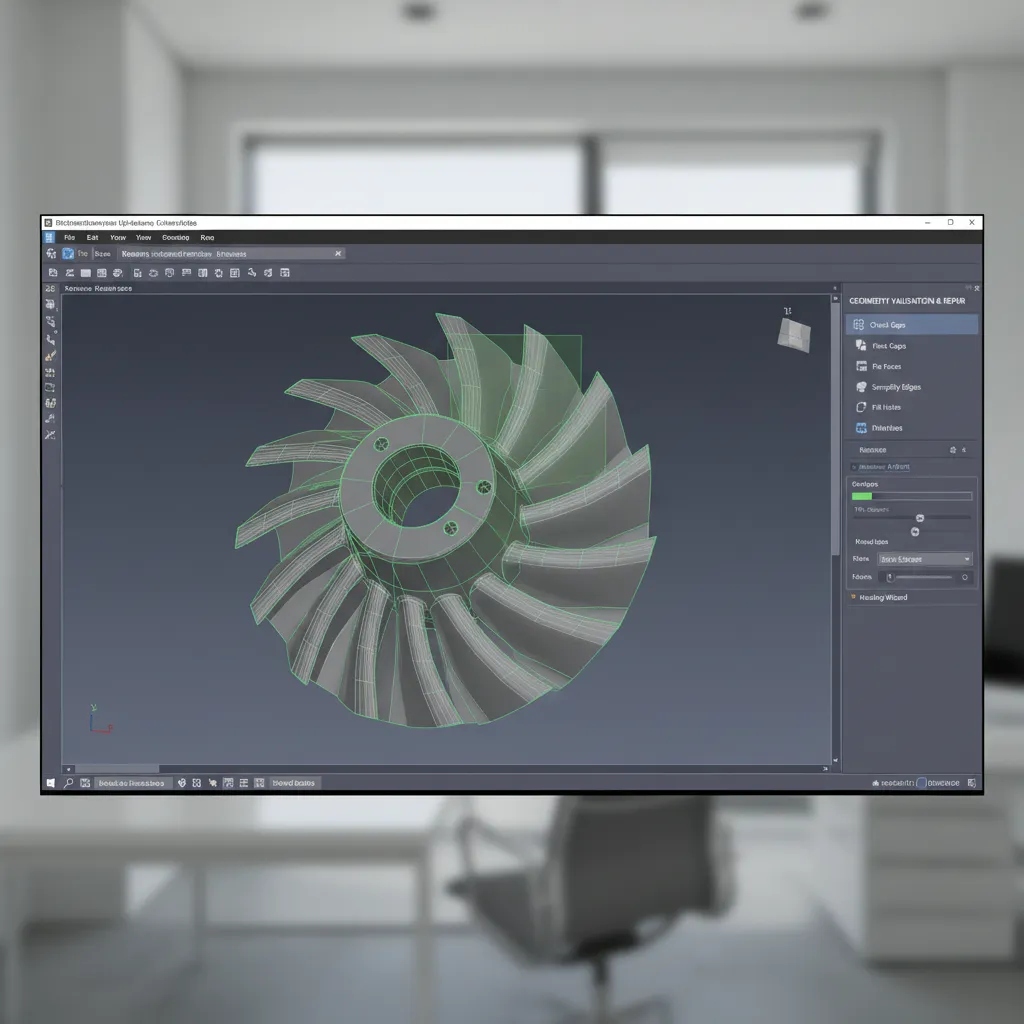Click the Check Gaps highlighted button
Image resolution: width=1024 pixels, height=1024 pixels.
coord(911,323)
